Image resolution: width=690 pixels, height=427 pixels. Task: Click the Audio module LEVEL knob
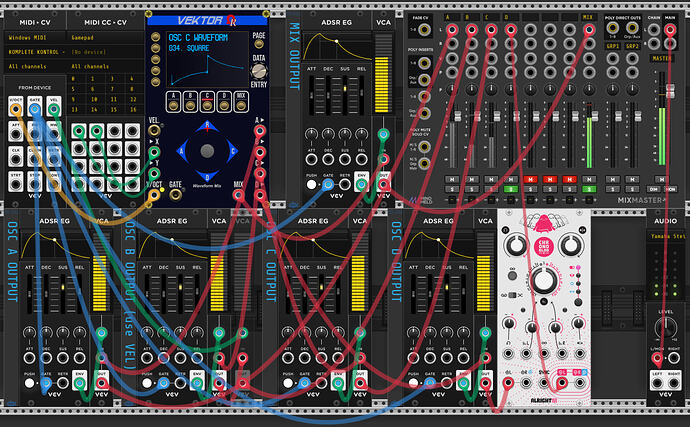[x=665, y=327]
